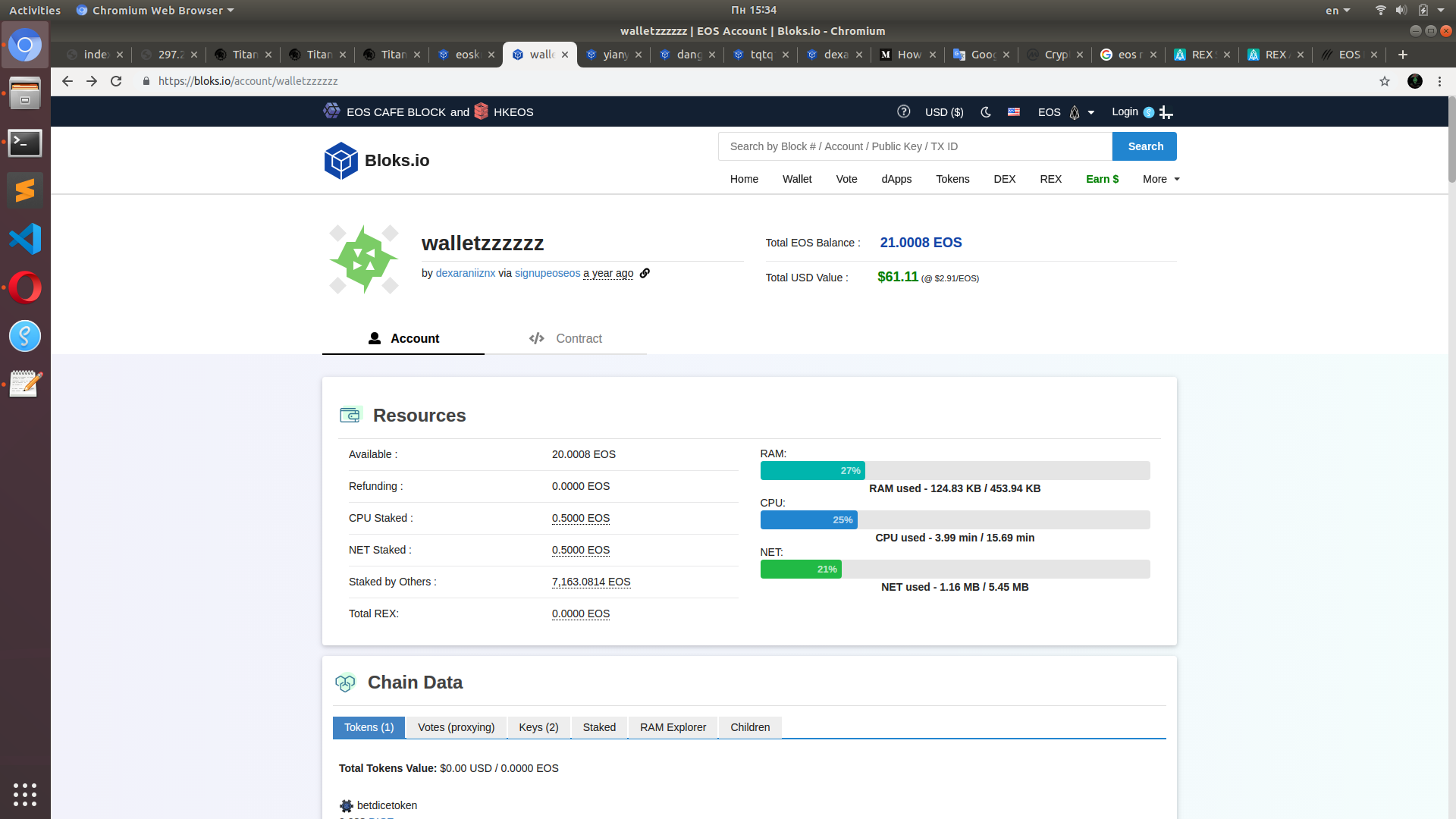Click the signupeoseos account link
Image resolution: width=1456 pixels, height=819 pixels.
pos(547,273)
